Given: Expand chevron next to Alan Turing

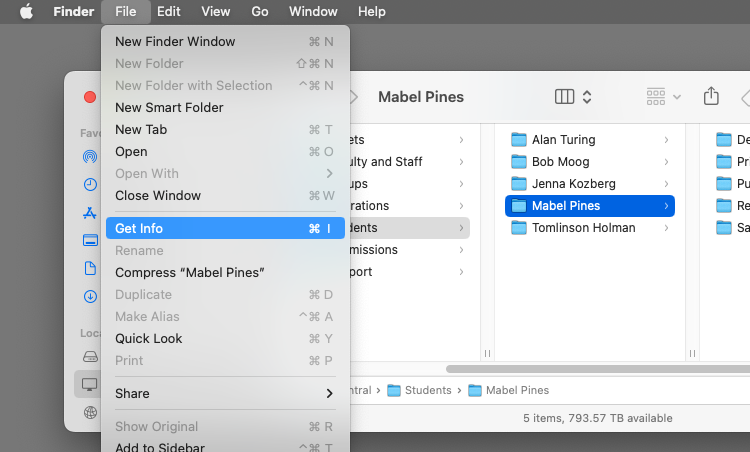Looking at the screenshot, I should pos(666,140).
